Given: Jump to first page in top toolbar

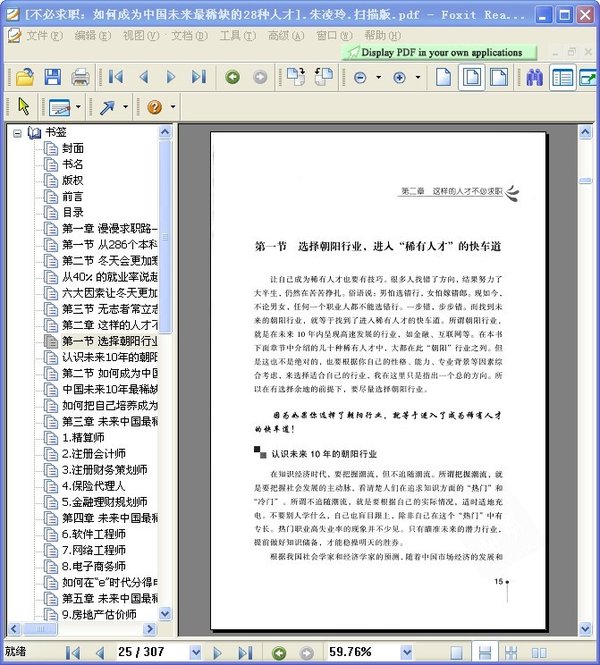Looking at the screenshot, I should pos(116,77).
